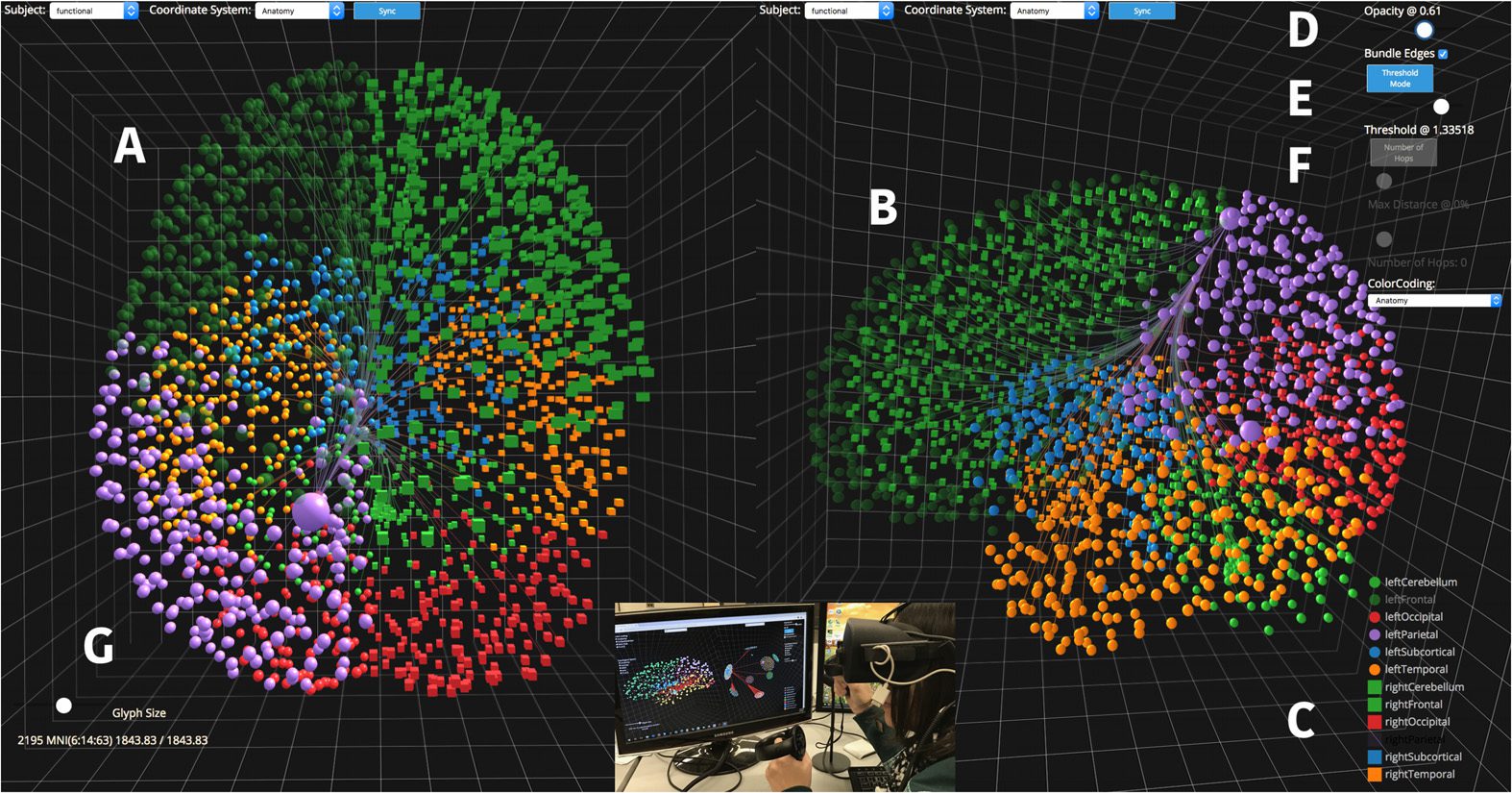
Task: Open the left view Coordinate System dropdown
Action: [300, 11]
